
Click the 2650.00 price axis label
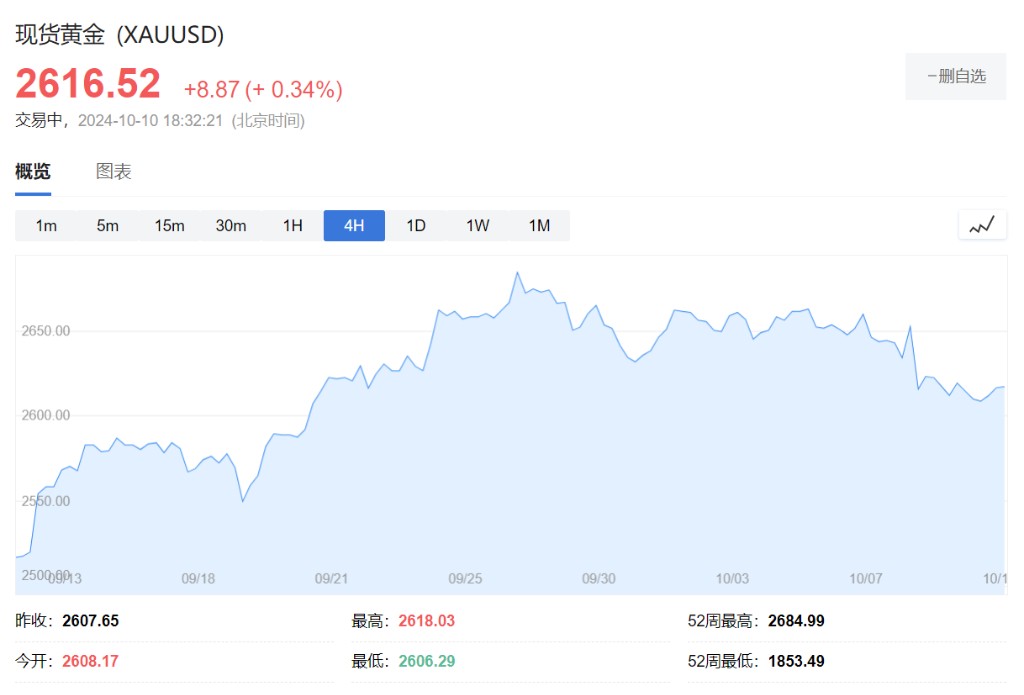click(46, 331)
